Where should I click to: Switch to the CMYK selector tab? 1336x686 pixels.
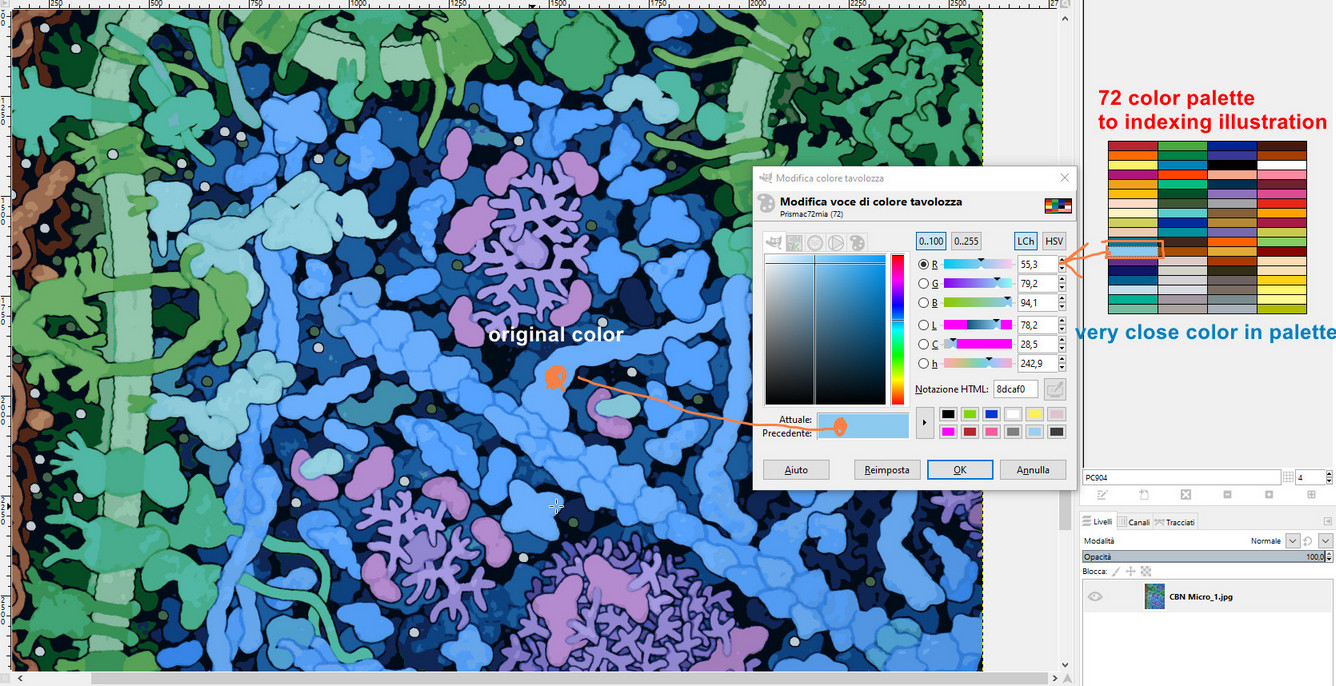point(794,242)
